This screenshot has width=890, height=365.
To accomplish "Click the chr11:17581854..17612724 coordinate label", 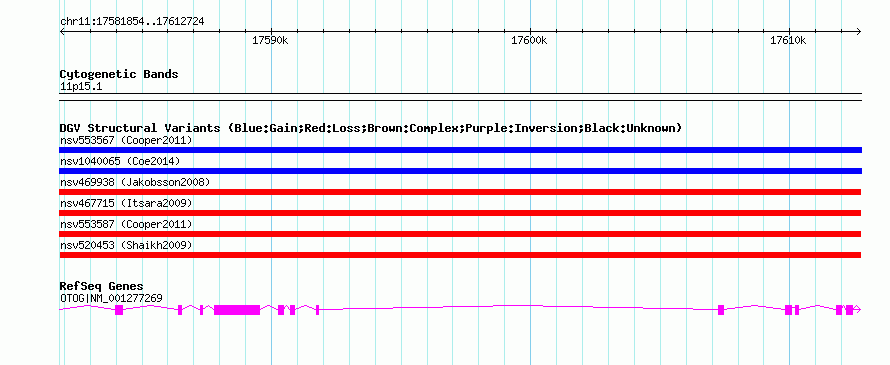I will point(132,22).
